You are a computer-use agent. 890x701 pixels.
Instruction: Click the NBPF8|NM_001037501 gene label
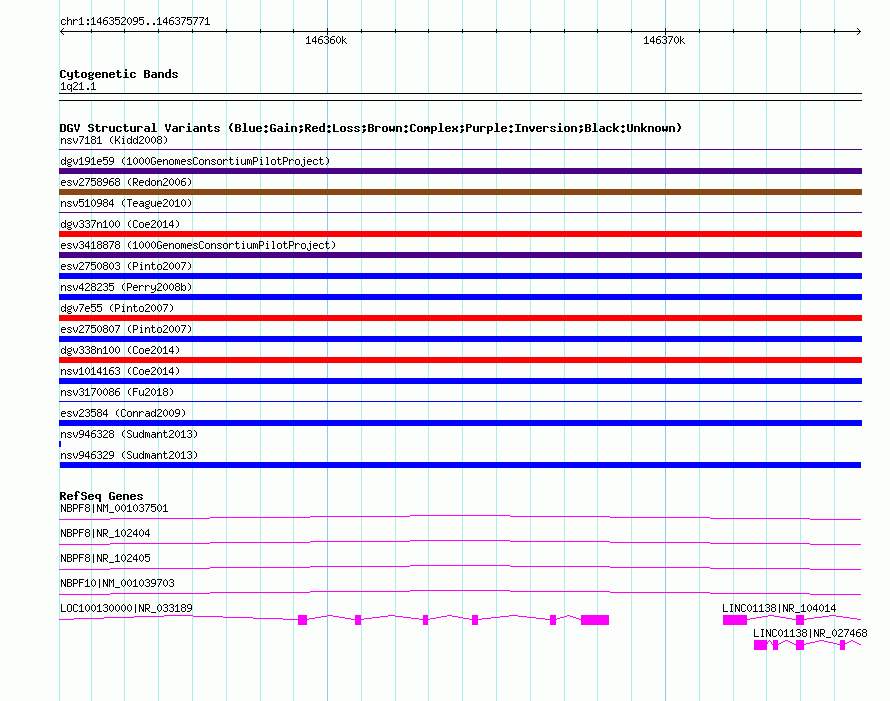(114, 508)
